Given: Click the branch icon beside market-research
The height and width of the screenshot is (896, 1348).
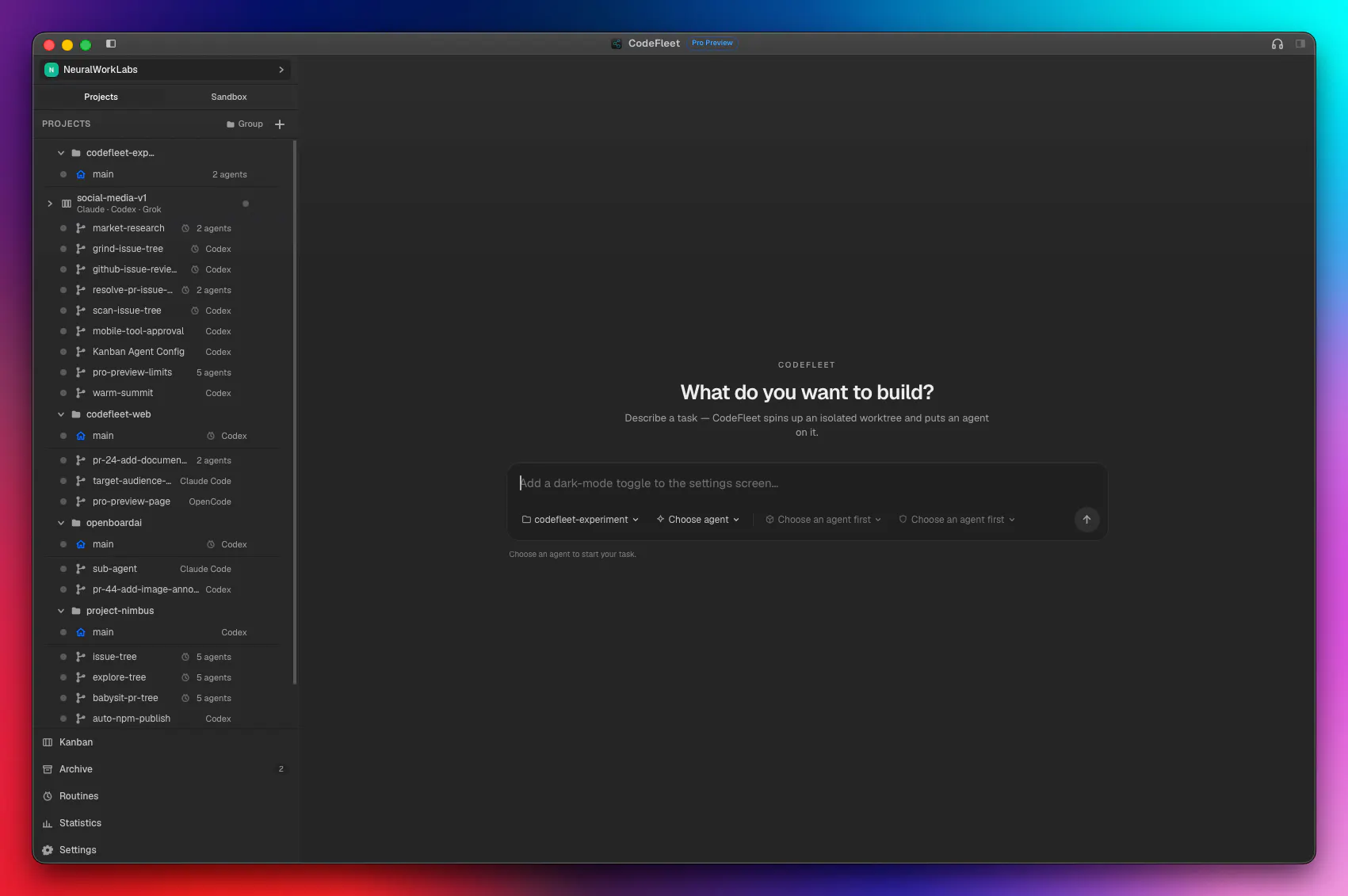Looking at the screenshot, I should pos(80,228).
